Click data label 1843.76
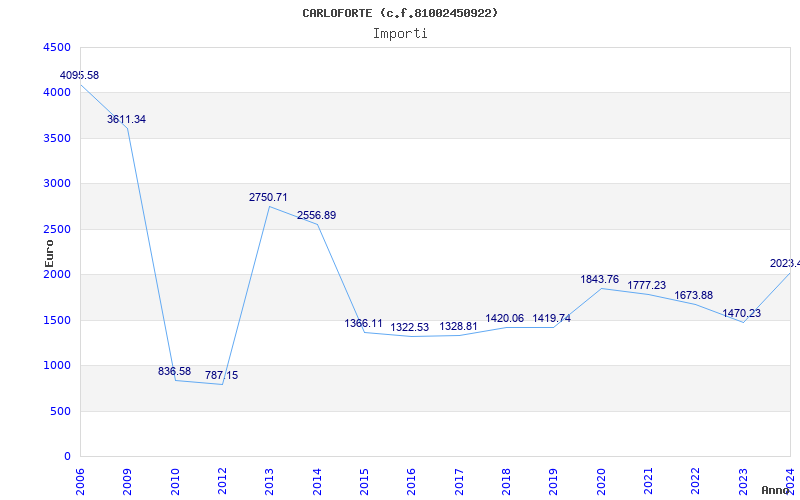This screenshot has height=500, width=800. coord(599,280)
